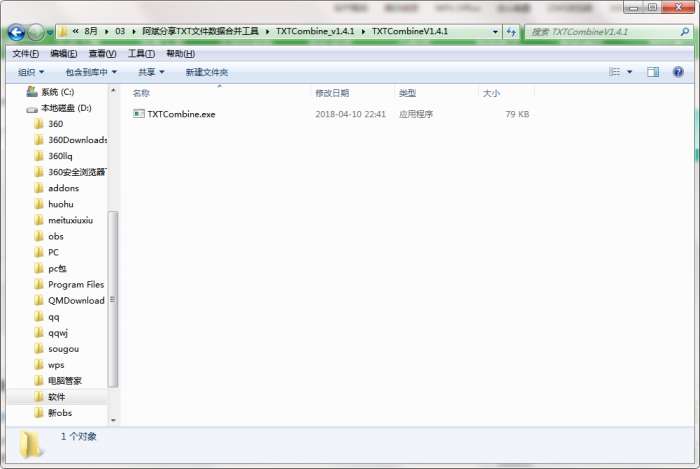This screenshot has width=700, height=469.
Task: Sort by the 名称 column header
Action: tap(141, 93)
